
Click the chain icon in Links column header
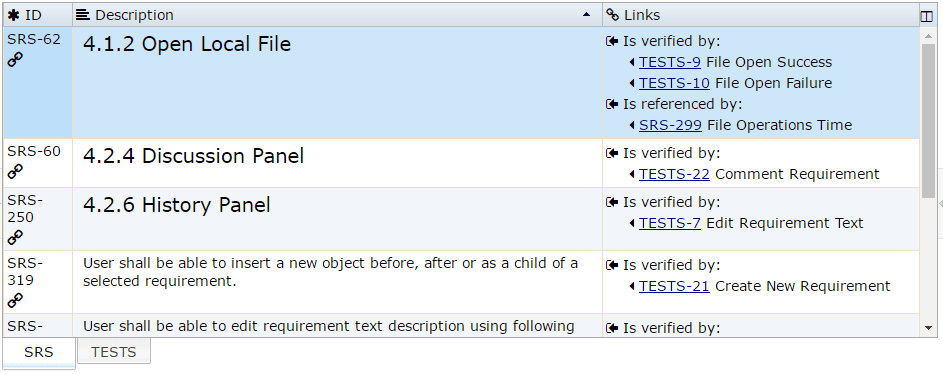tap(612, 15)
